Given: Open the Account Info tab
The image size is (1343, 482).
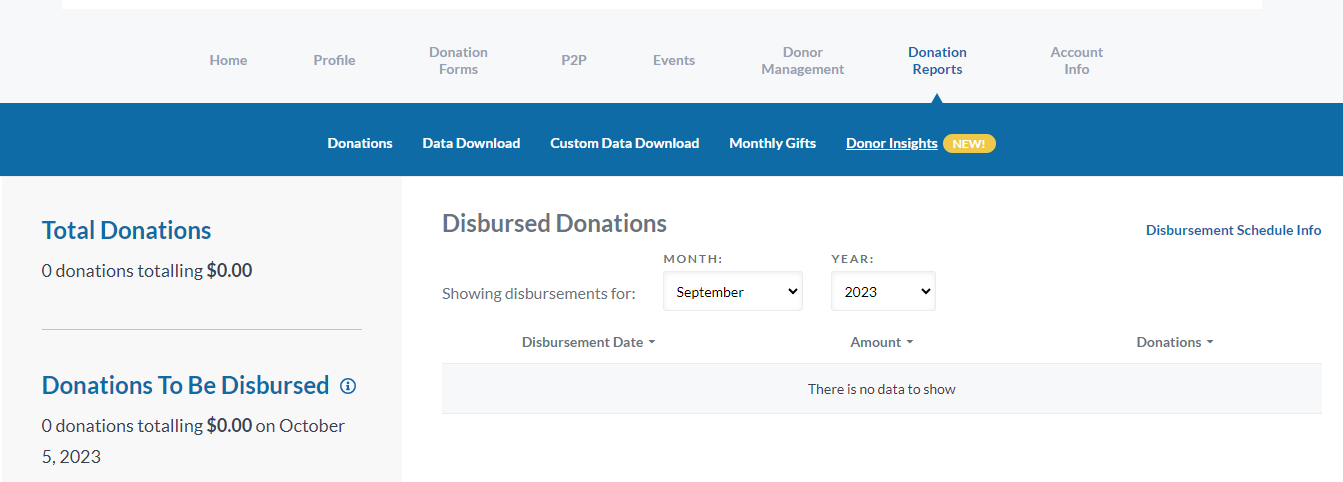Looking at the screenshot, I should click(x=1076, y=60).
